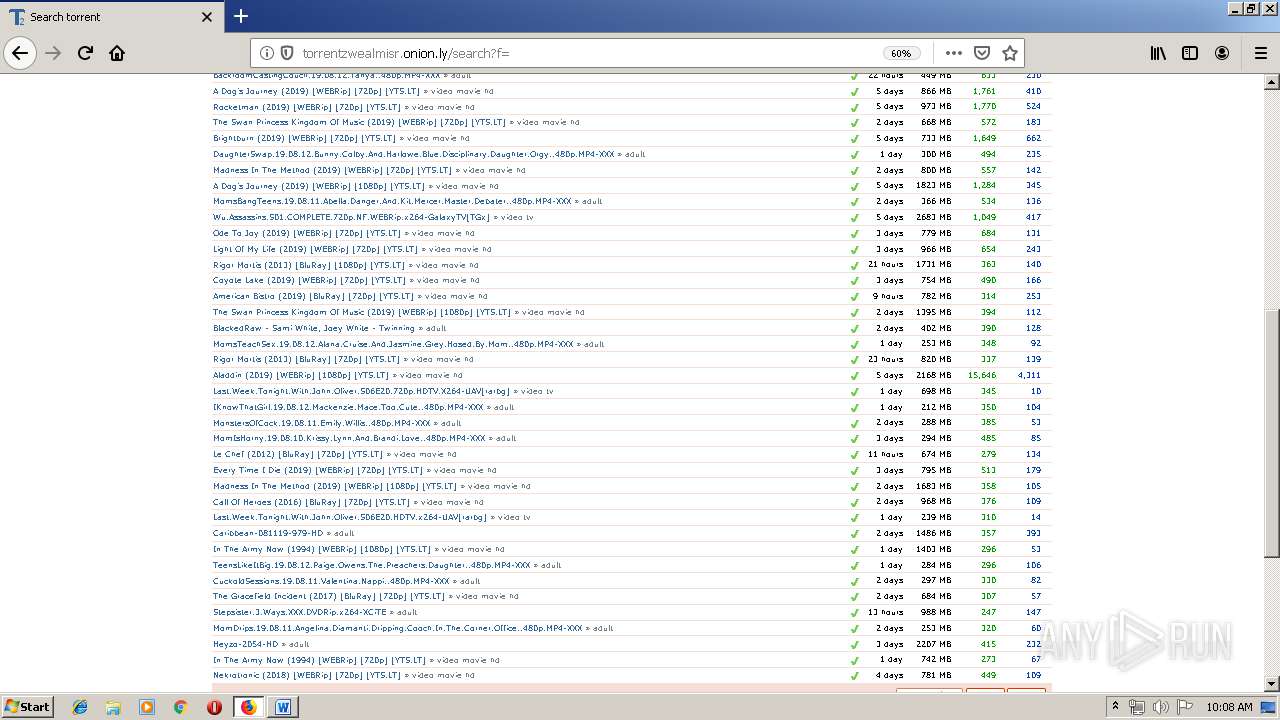Viewport: 1280px width, 720px height.
Task: Open In The Army Now 720p link
Action: pos(319,660)
